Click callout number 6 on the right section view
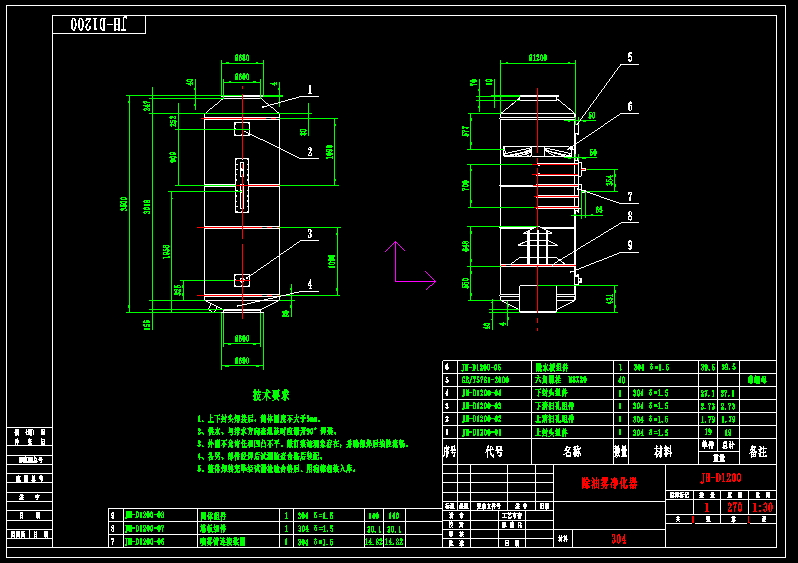798x563 pixels. 630,106
